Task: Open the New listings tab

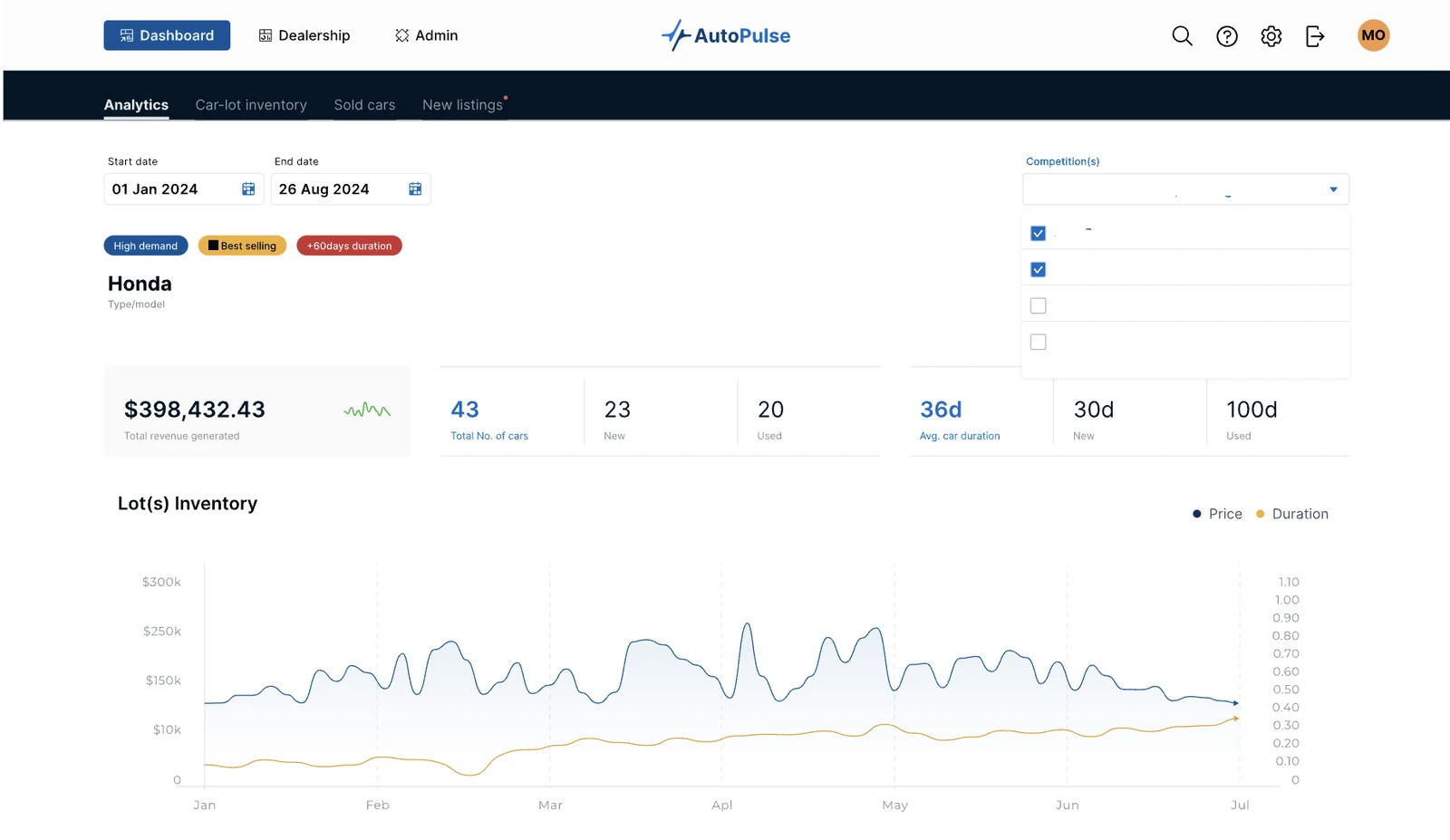Action: point(462,104)
